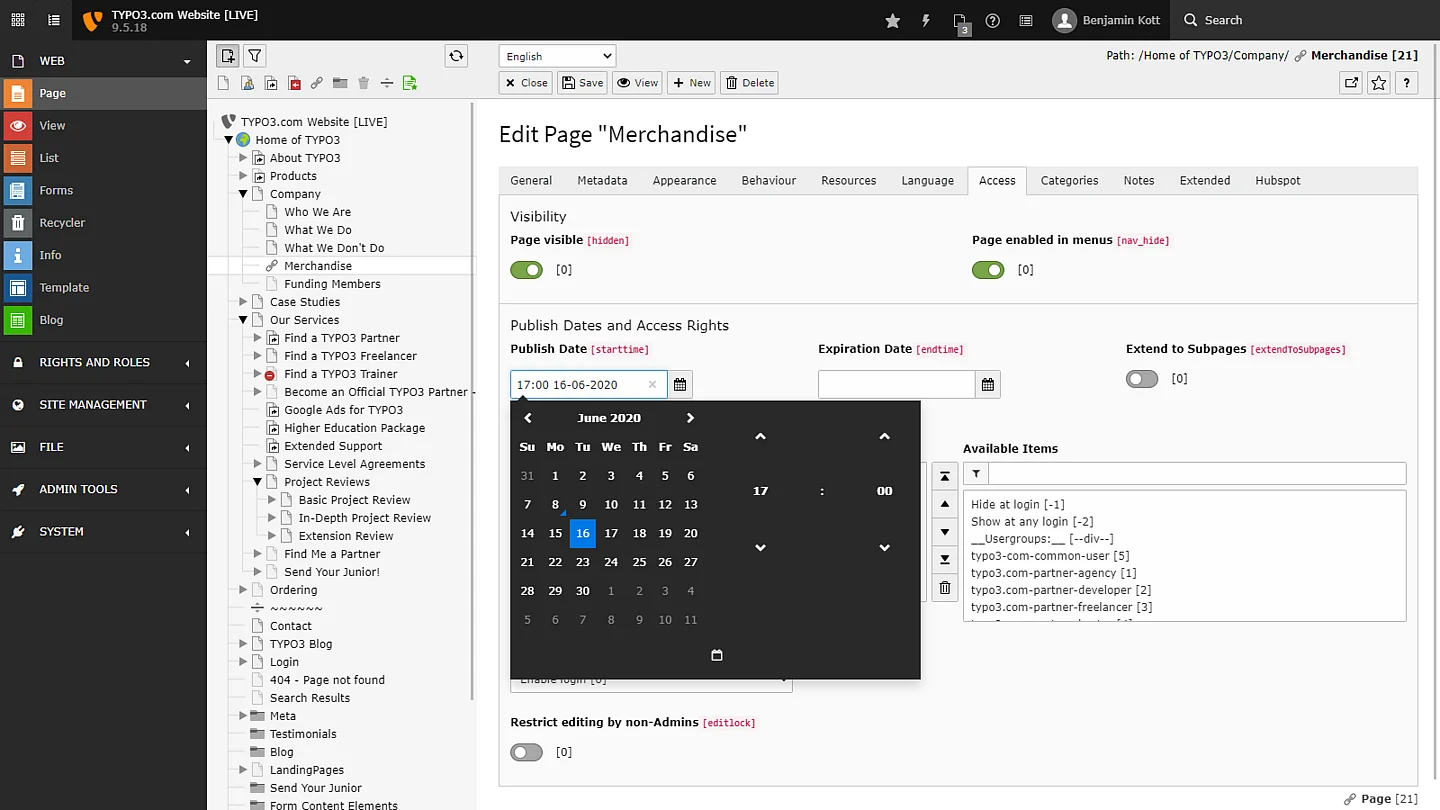Open calendar picker for Expiration Date

click(988, 384)
